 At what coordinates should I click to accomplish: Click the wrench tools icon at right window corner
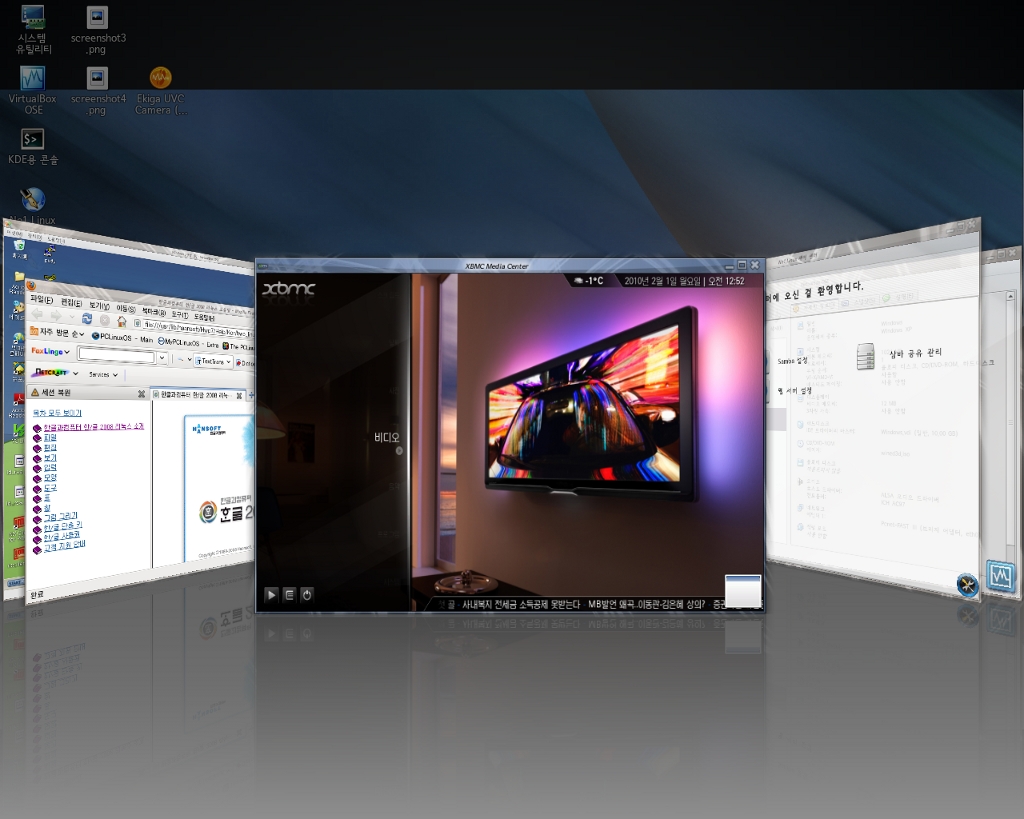click(x=967, y=584)
